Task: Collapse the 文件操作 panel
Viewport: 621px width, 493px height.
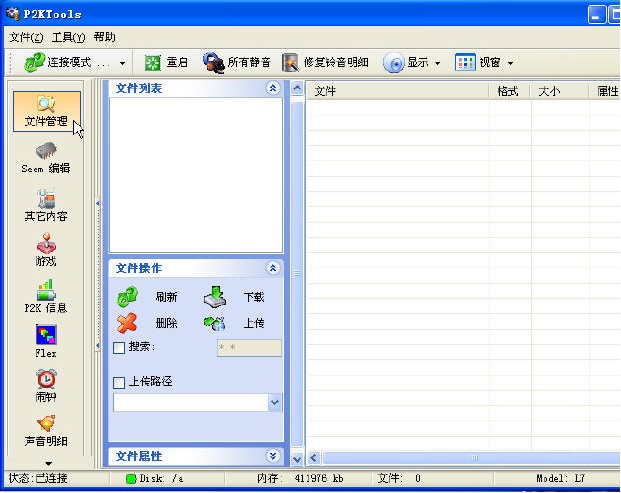Action: tap(272, 268)
